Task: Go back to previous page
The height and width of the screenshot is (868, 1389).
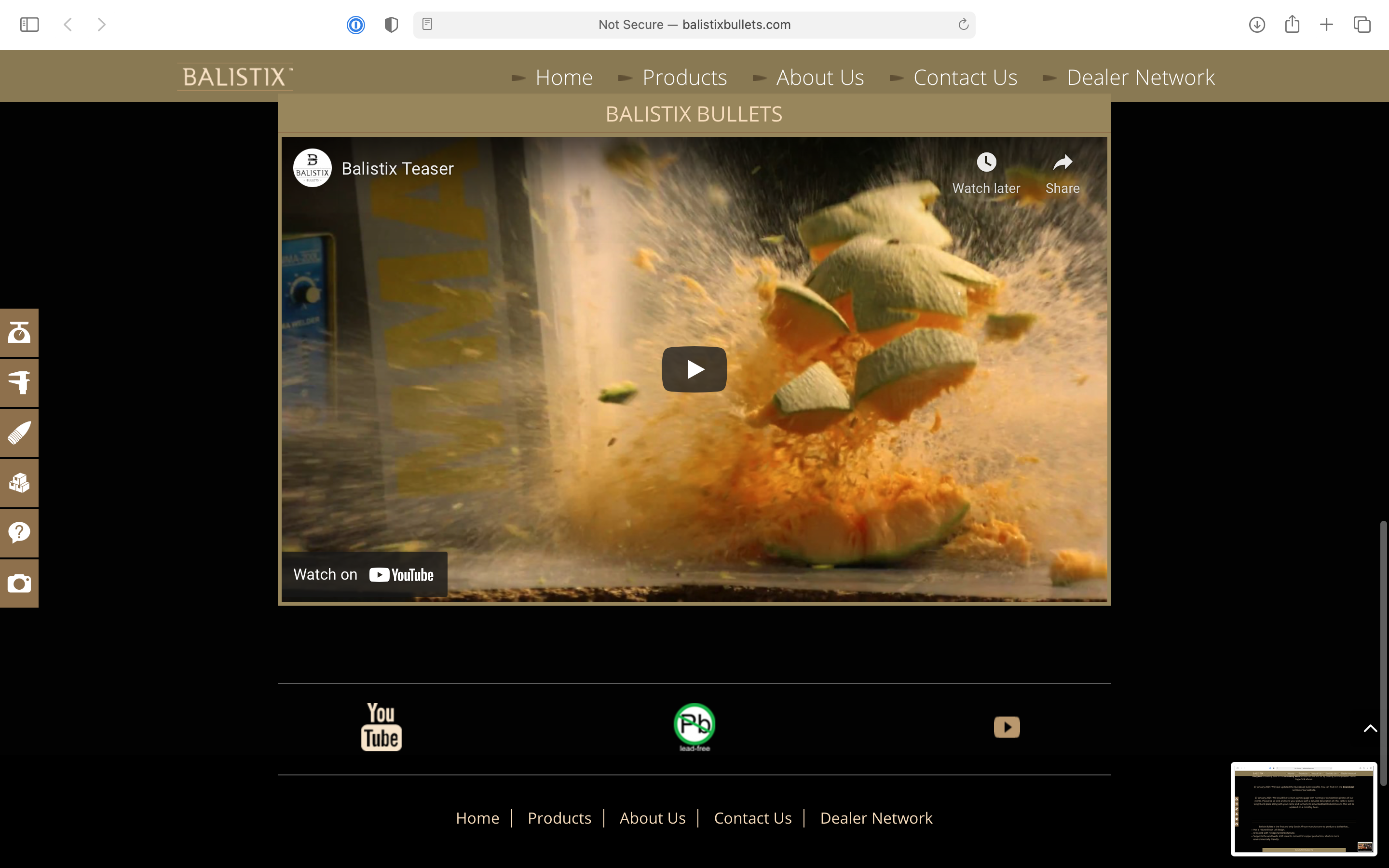Action: (x=68, y=24)
